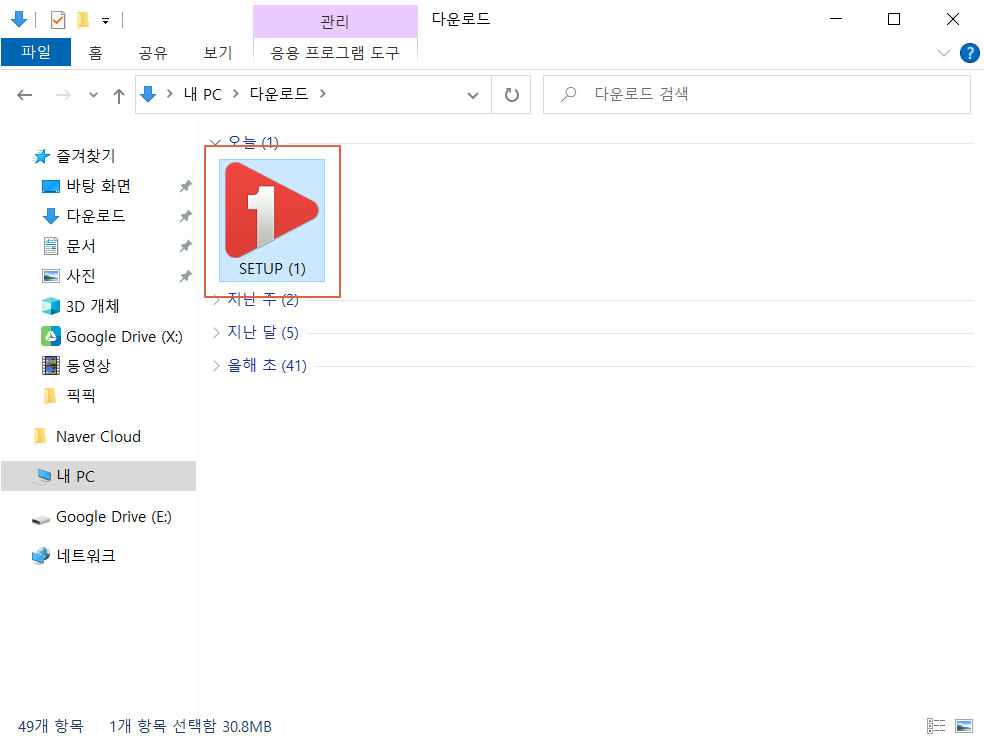Expand the chevron after 다운로드 breadcrumb
The image size is (984, 742).
323,94
